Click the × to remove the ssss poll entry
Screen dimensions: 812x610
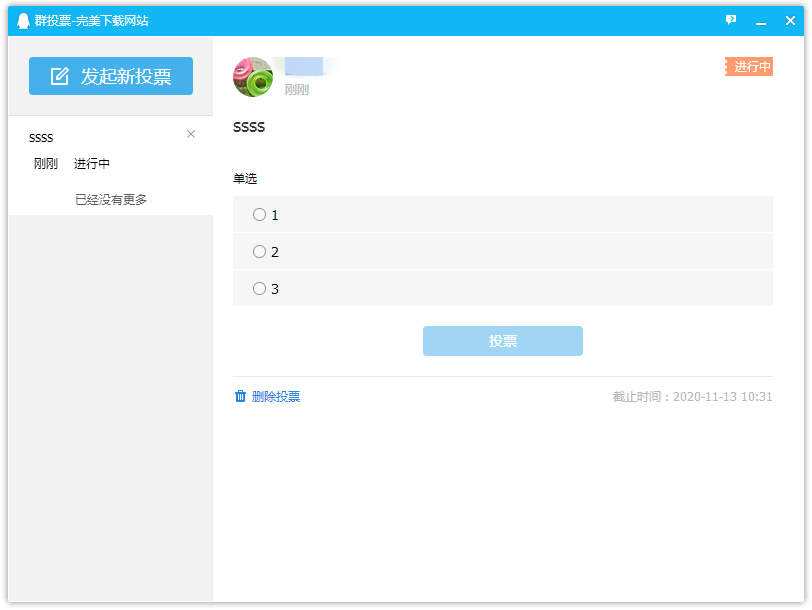point(190,134)
